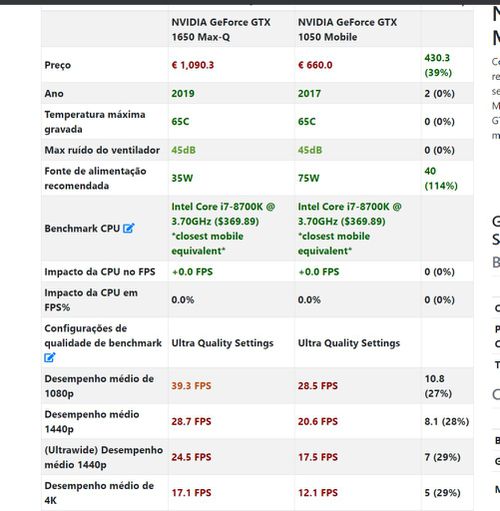500x511 pixels.
Task: Click the 75W recommended power supply value
Action: pyautogui.click(x=308, y=178)
